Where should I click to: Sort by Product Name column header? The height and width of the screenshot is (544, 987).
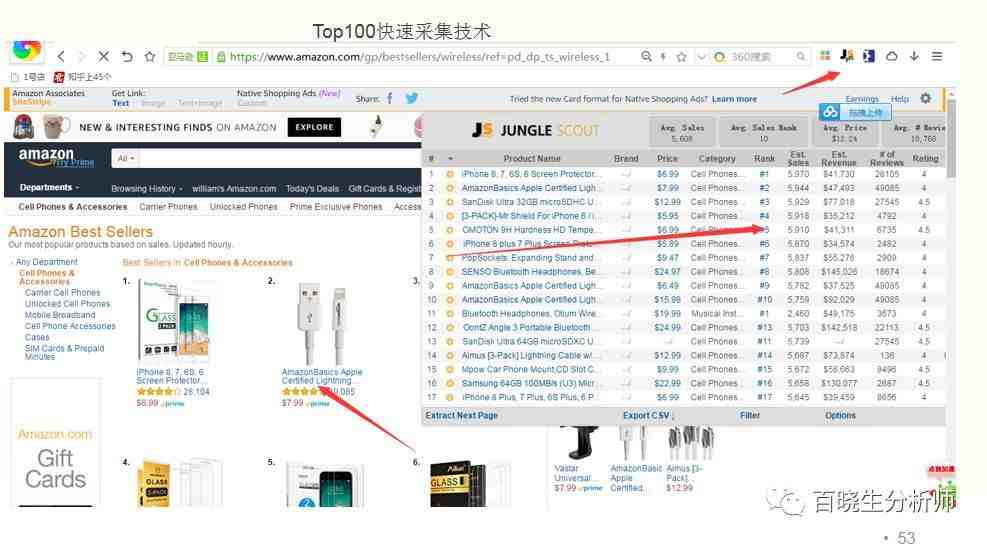(532, 159)
